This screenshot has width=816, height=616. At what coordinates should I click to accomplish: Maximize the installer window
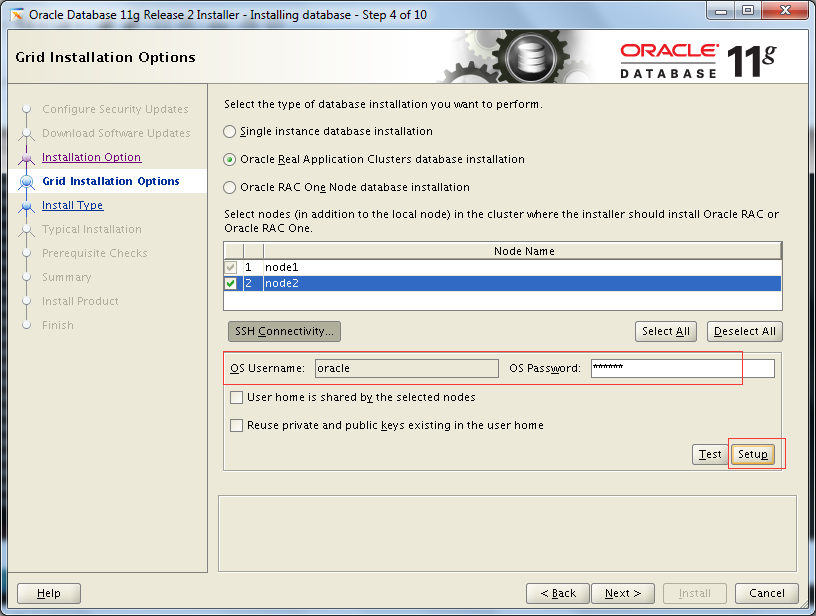(748, 11)
